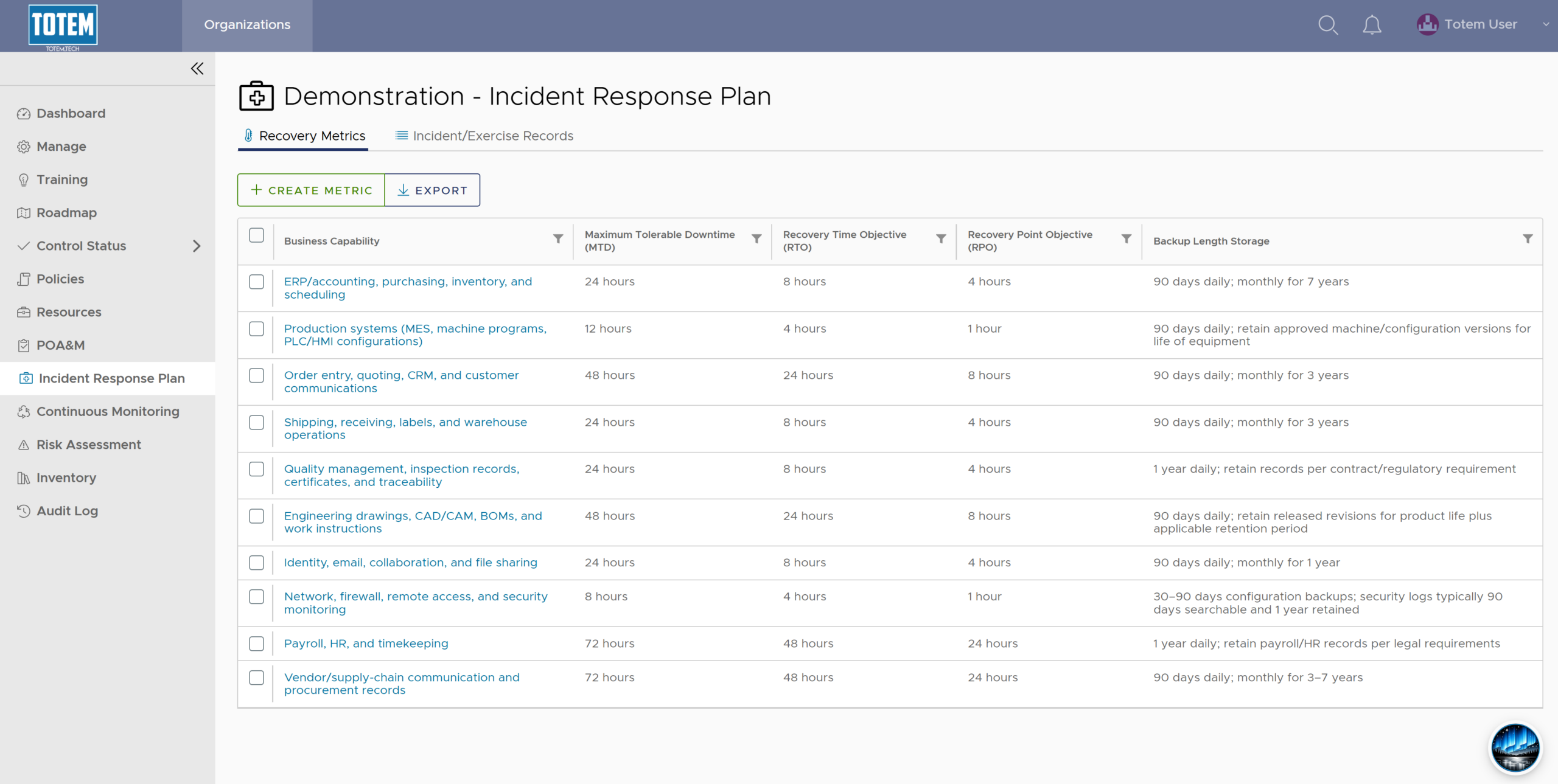Open ERP/accounting, purchasing capability link
The width and height of the screenshot is (1558, 784).
point(408,288)
